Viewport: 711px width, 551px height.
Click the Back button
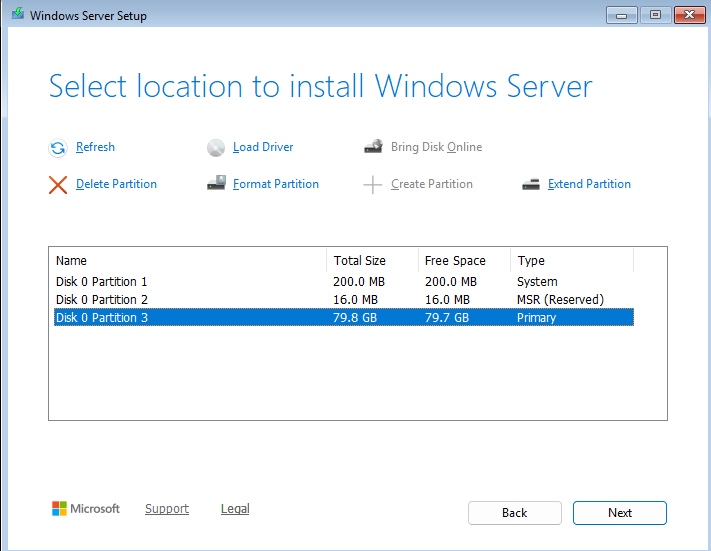coord(515,513)
